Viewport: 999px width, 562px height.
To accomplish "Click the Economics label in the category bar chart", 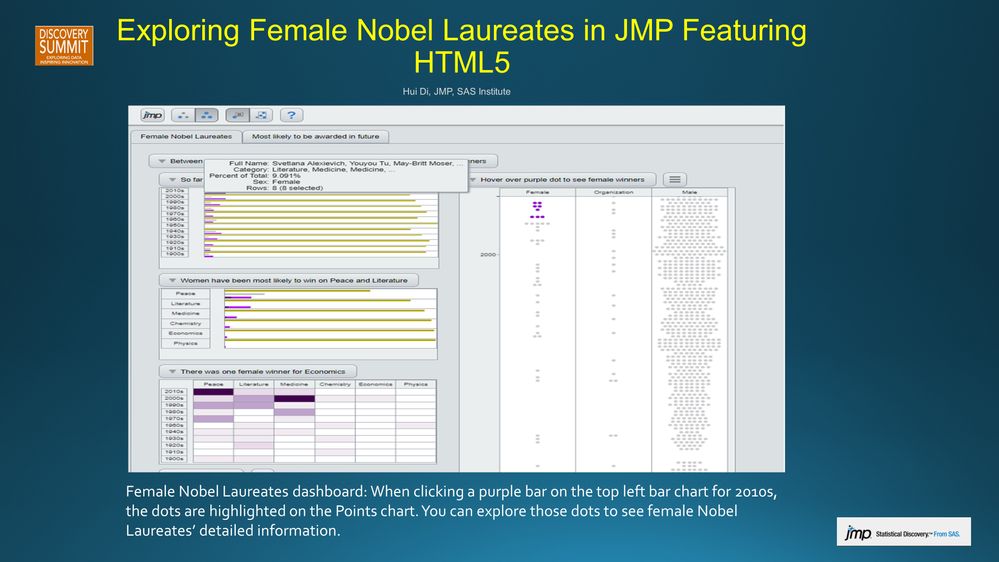I will [x=185, y=333].
